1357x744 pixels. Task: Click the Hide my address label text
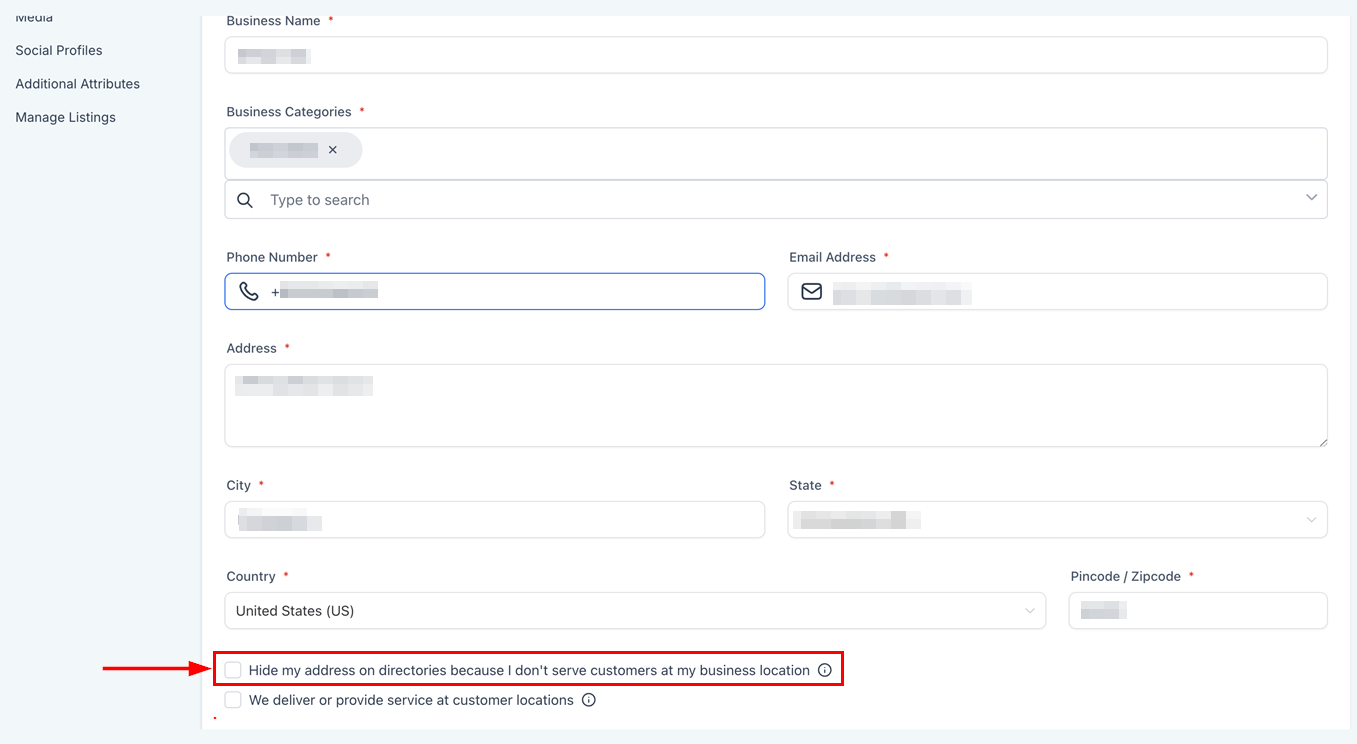529,670
